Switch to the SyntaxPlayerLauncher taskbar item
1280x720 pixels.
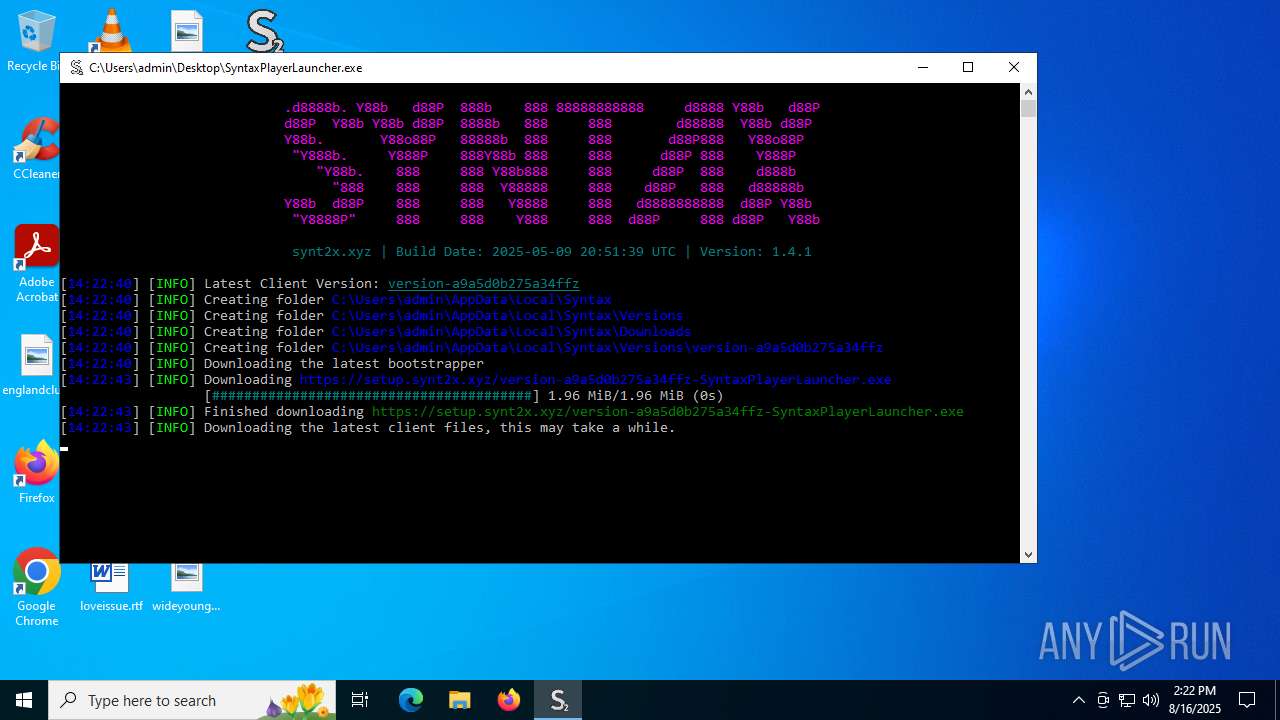pyautogui.click(x=558, y=700)
